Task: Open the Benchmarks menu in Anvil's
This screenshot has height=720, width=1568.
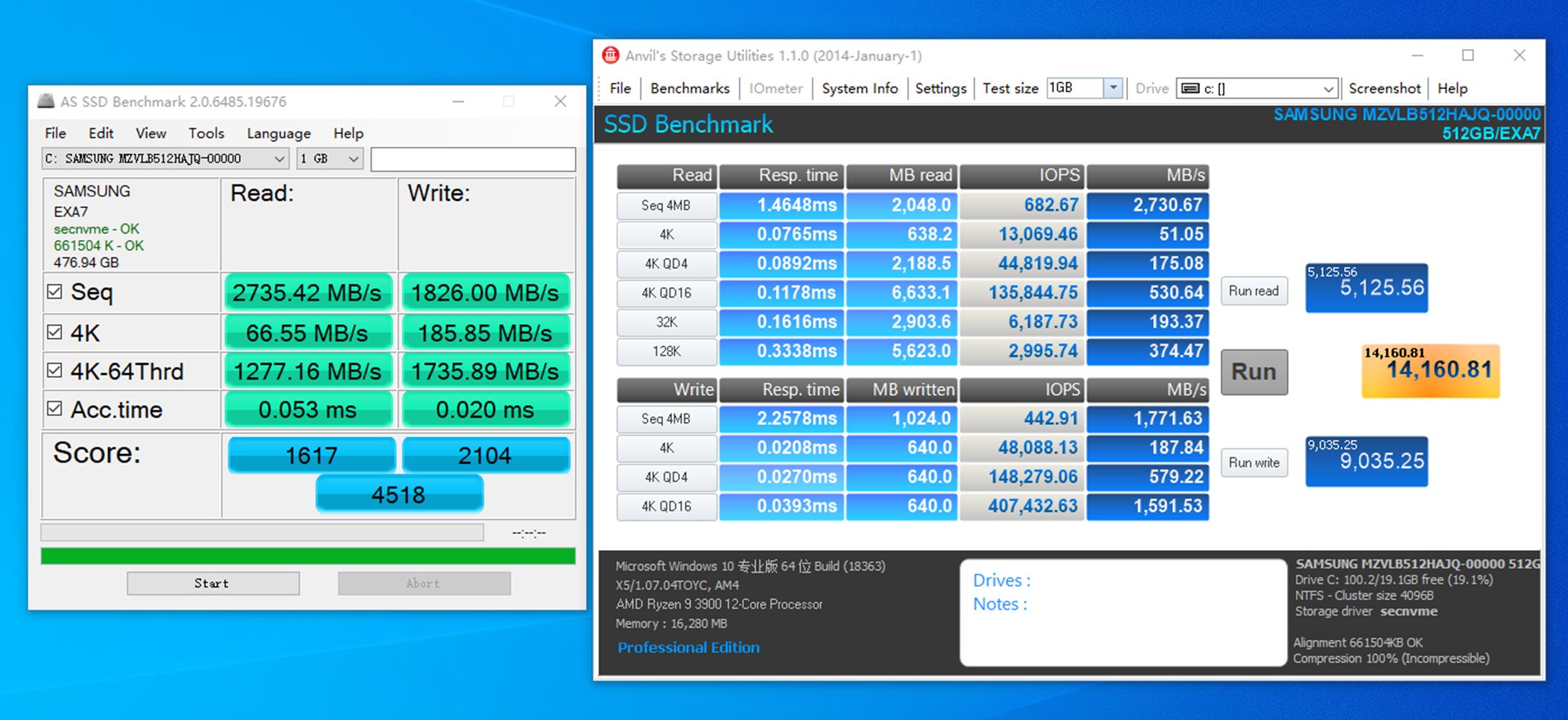Action: coord(689,88)
